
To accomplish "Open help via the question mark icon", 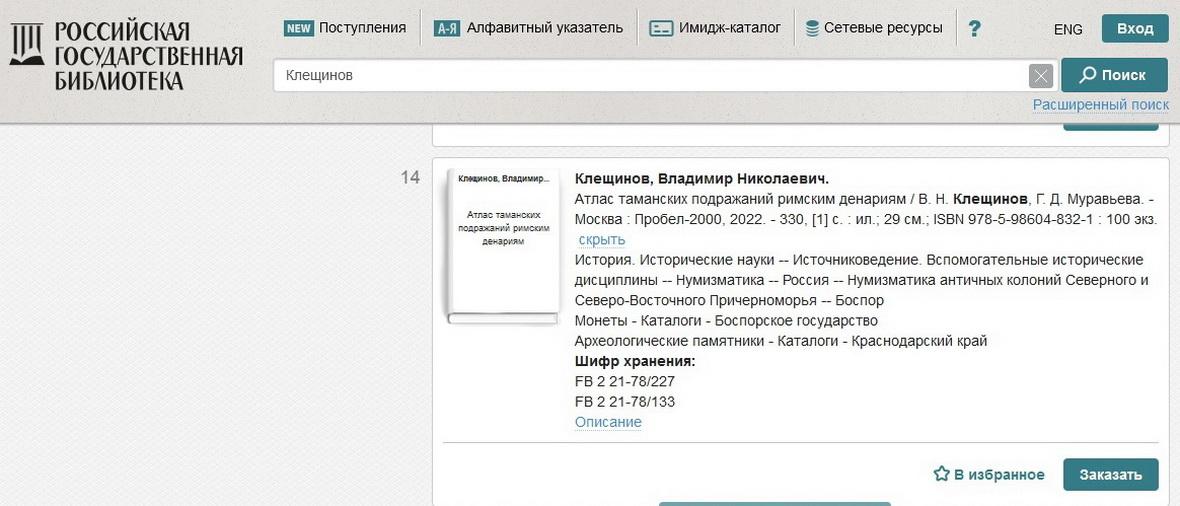I will click(x=975, y=29).
